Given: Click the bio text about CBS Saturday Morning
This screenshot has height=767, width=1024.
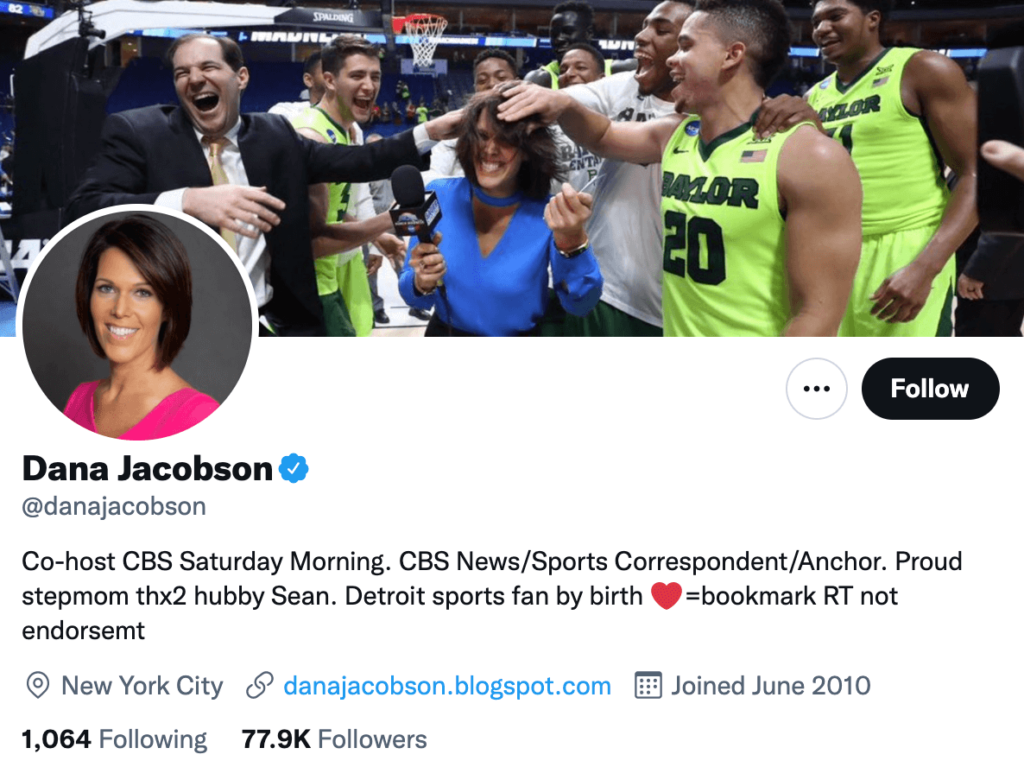Looking at the screenshot, I should pyautogui.click(x=492, y=596).
